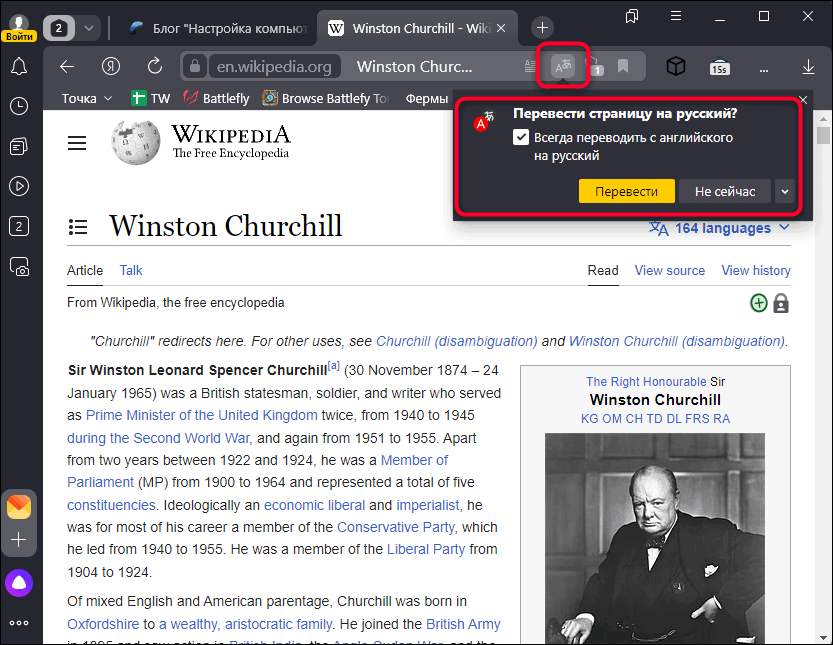Open the 3D cube extension icon

[676, 66]
